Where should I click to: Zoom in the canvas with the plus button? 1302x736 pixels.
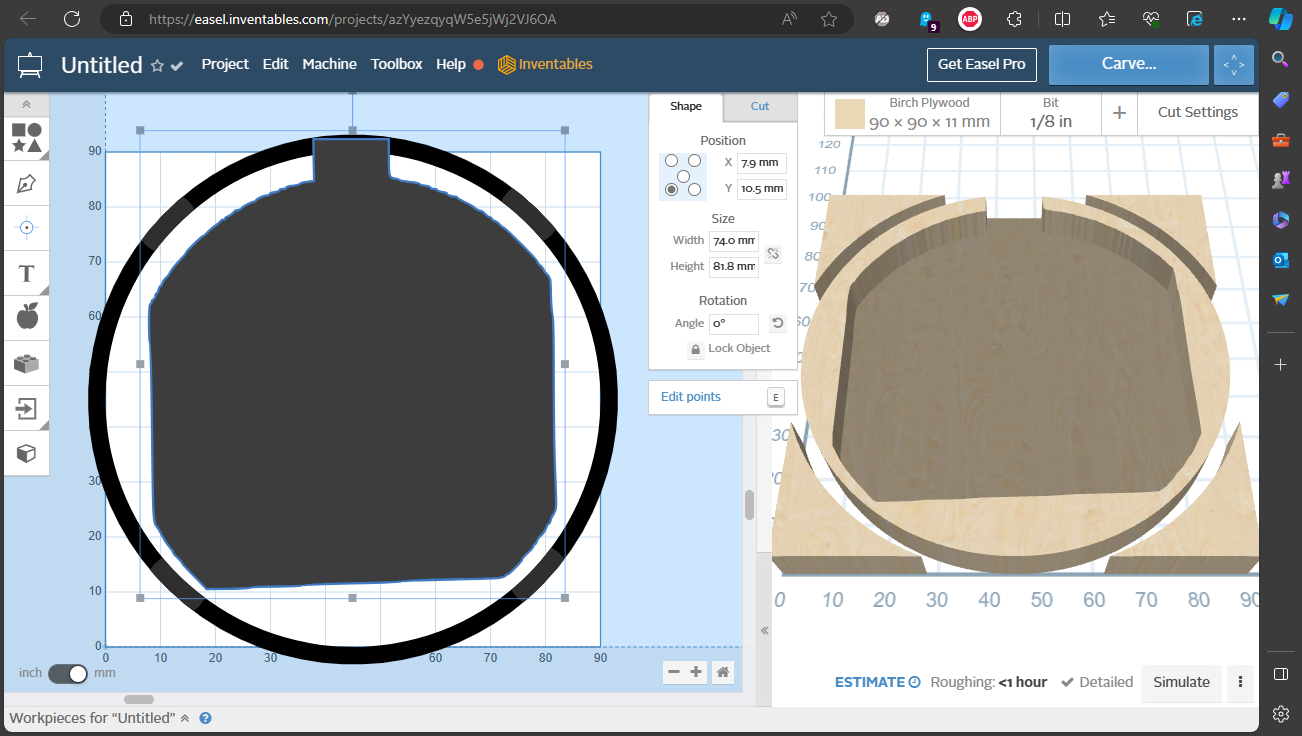697,673
